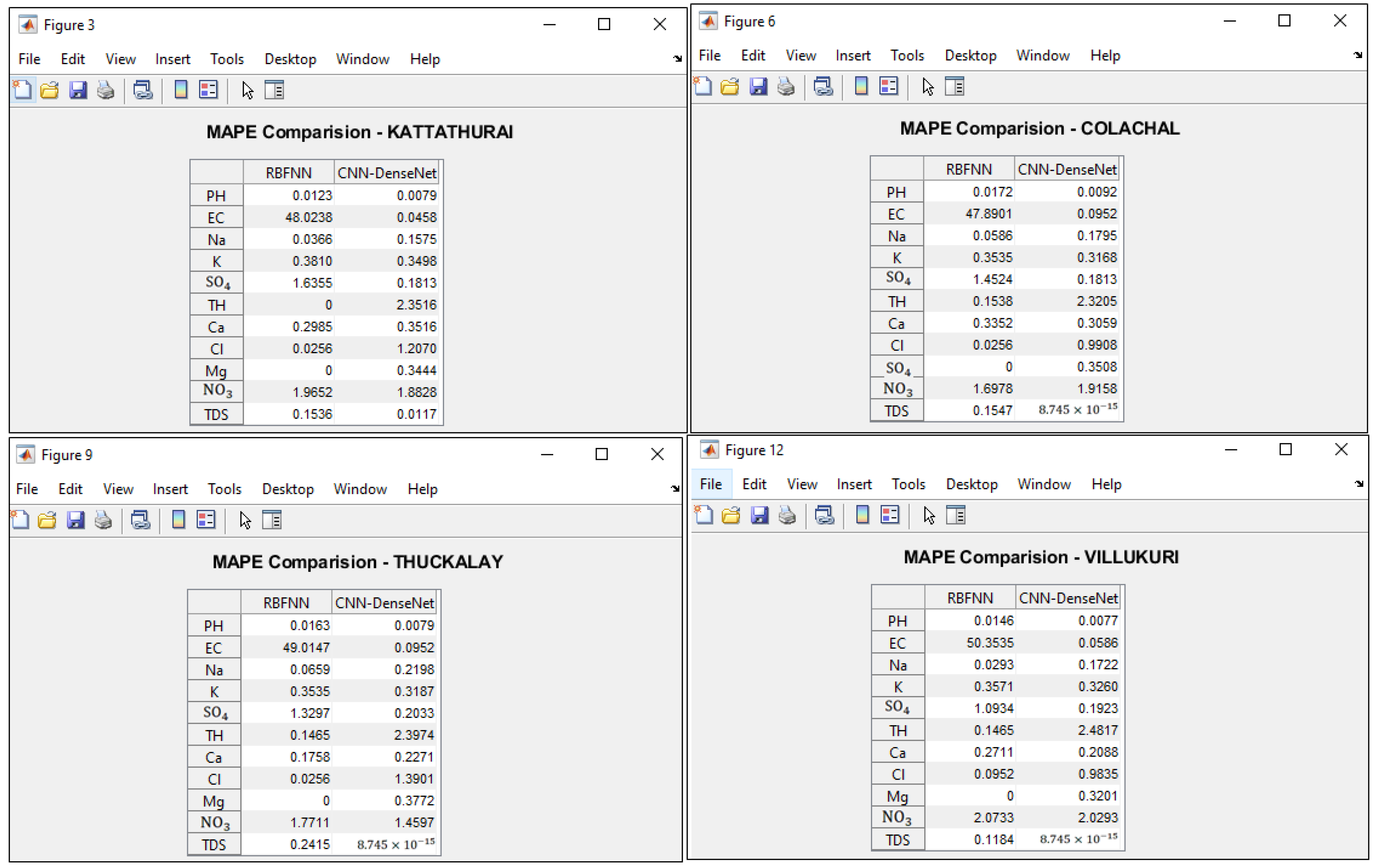The height and width of the screenshot is (868, 1378).
Task: Select Edit Plot arrow tool in Figure 12
Action: pos(929,515)
